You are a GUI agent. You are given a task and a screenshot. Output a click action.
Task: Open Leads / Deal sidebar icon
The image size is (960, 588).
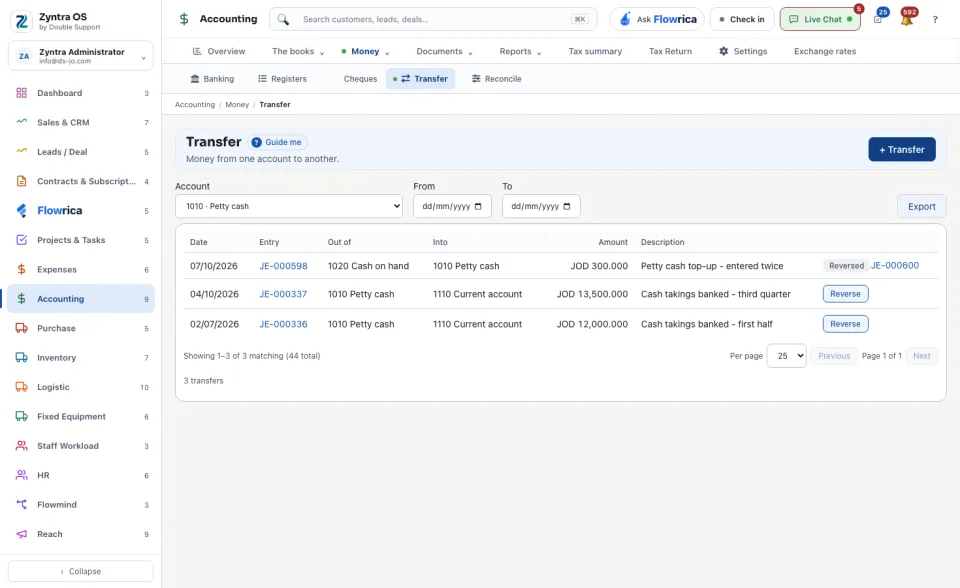(x=21, y=152)
